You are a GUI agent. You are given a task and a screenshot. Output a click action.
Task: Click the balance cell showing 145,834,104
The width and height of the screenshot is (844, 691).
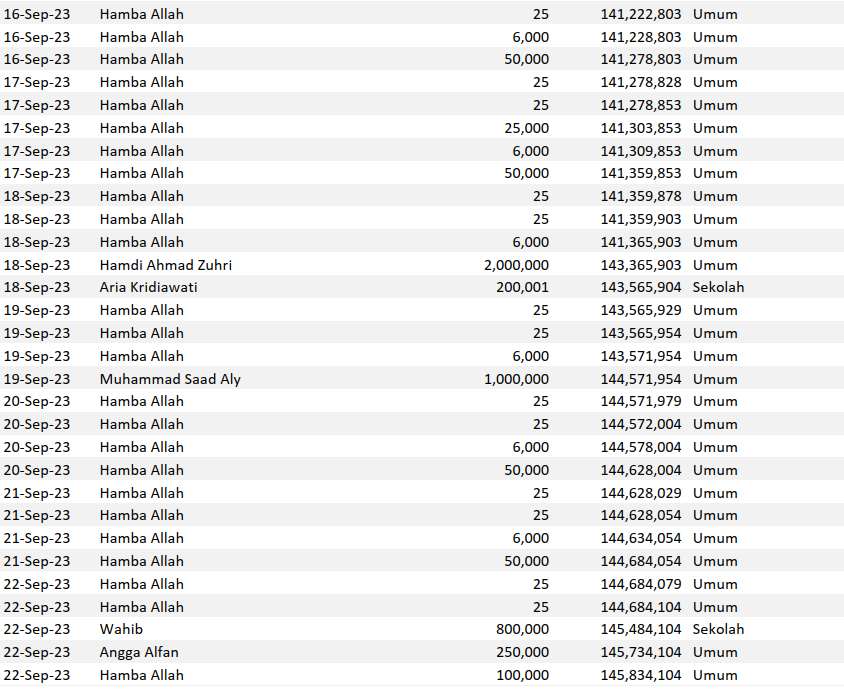point(641,675)
